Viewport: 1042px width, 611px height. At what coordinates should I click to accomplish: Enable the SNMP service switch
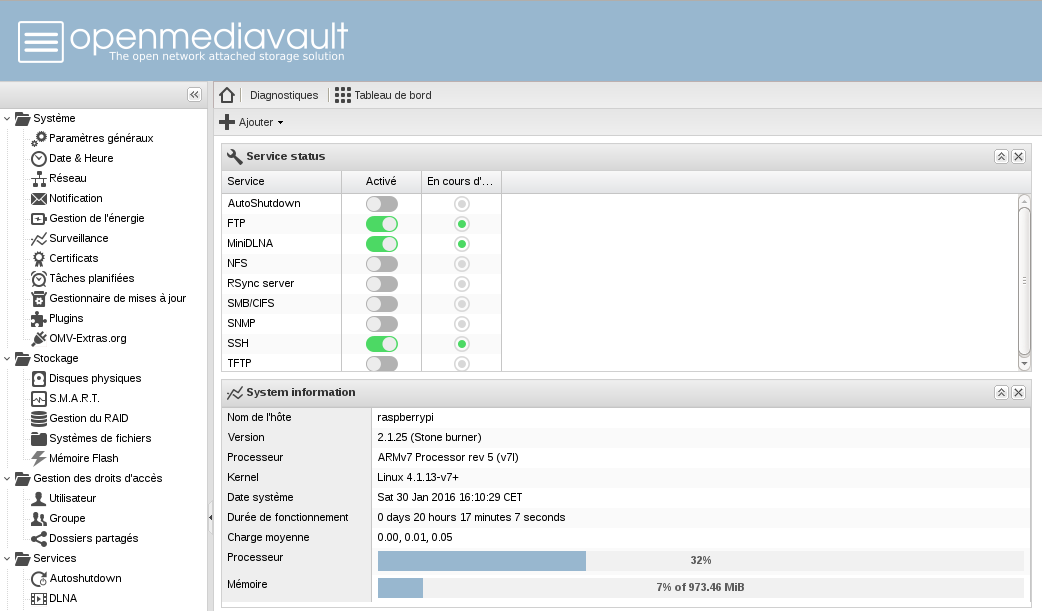pyautogui.click(x=382, y=323)
